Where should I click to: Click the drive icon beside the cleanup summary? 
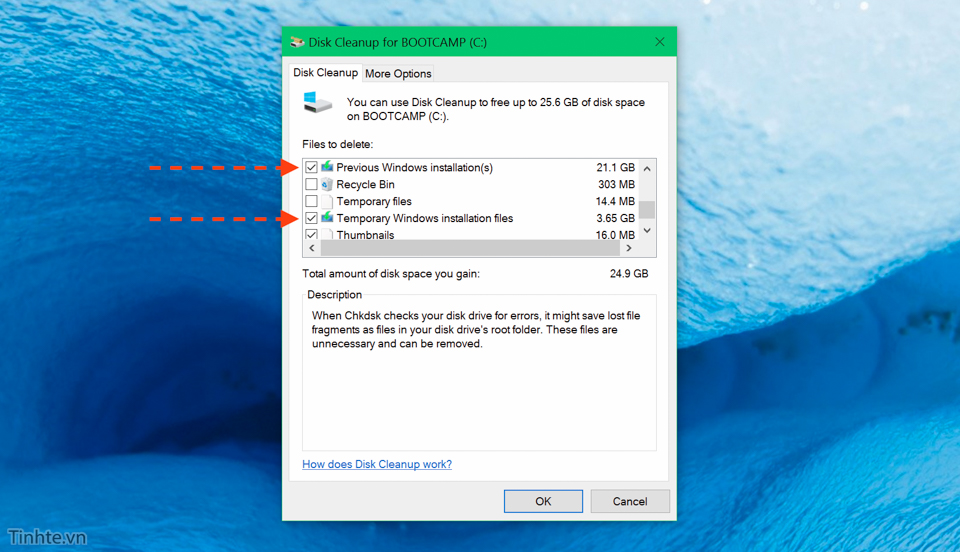pos(318,102)
